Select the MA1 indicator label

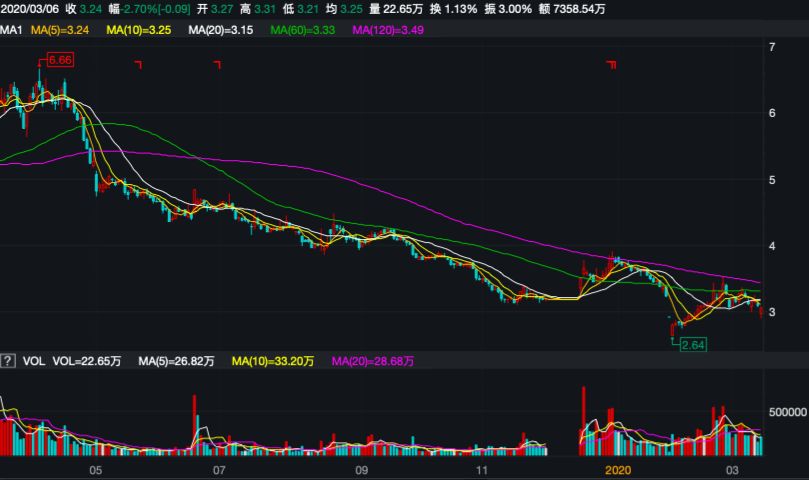pyautogui.click(x=11, y=30)
